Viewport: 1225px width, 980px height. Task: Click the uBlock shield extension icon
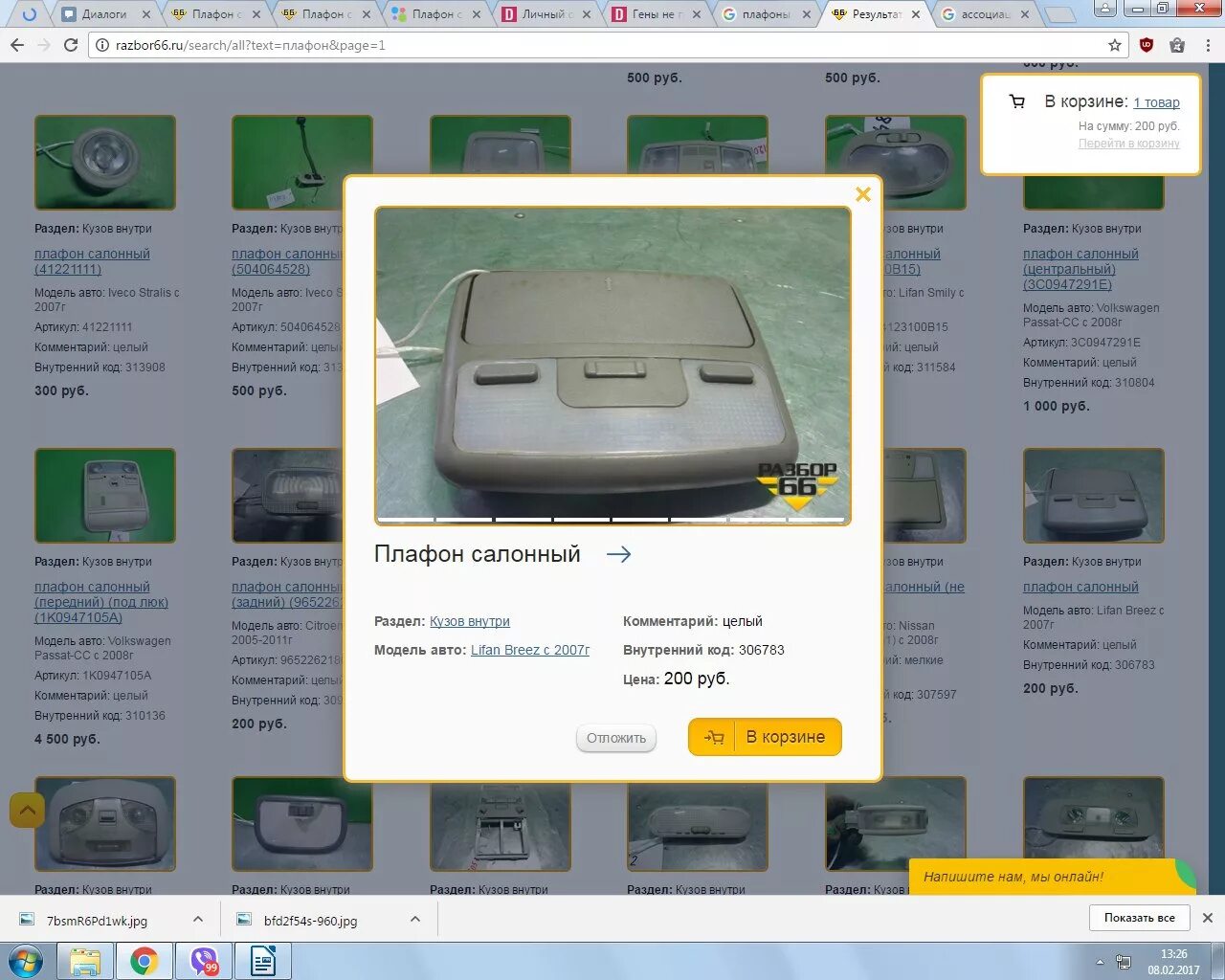(1147, 45)
